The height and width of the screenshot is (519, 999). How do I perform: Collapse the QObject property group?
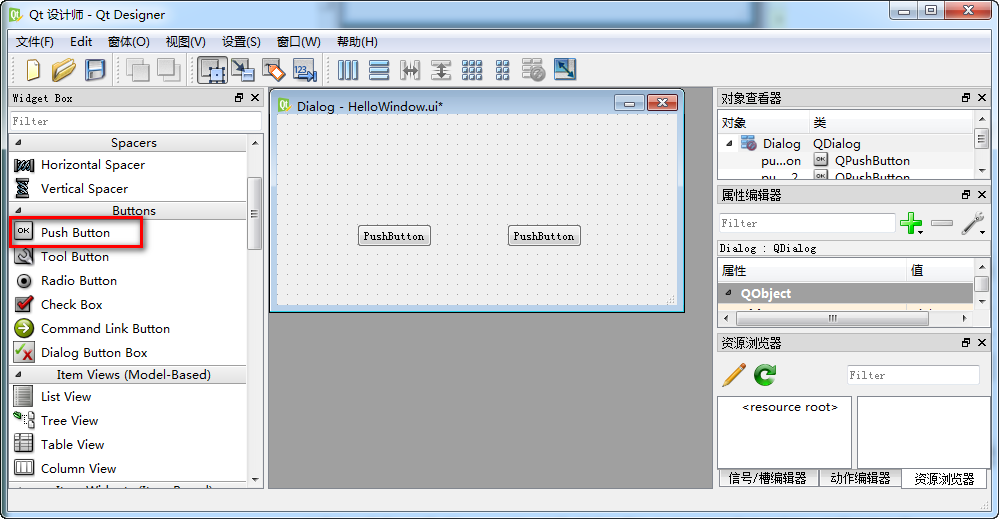tap(728, 293)
